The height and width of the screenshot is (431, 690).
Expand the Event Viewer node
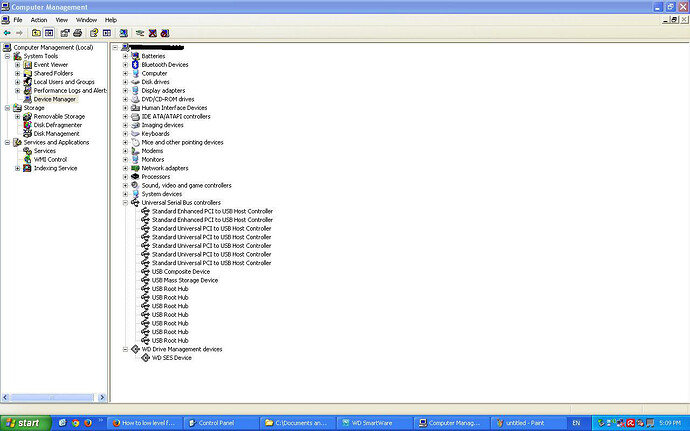18,65
